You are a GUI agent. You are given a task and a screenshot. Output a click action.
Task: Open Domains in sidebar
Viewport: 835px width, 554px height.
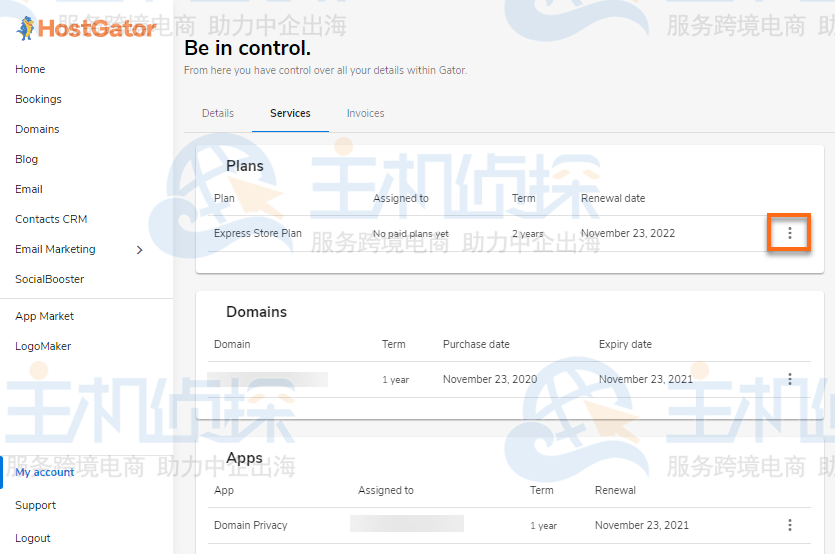tap(37, 129)
